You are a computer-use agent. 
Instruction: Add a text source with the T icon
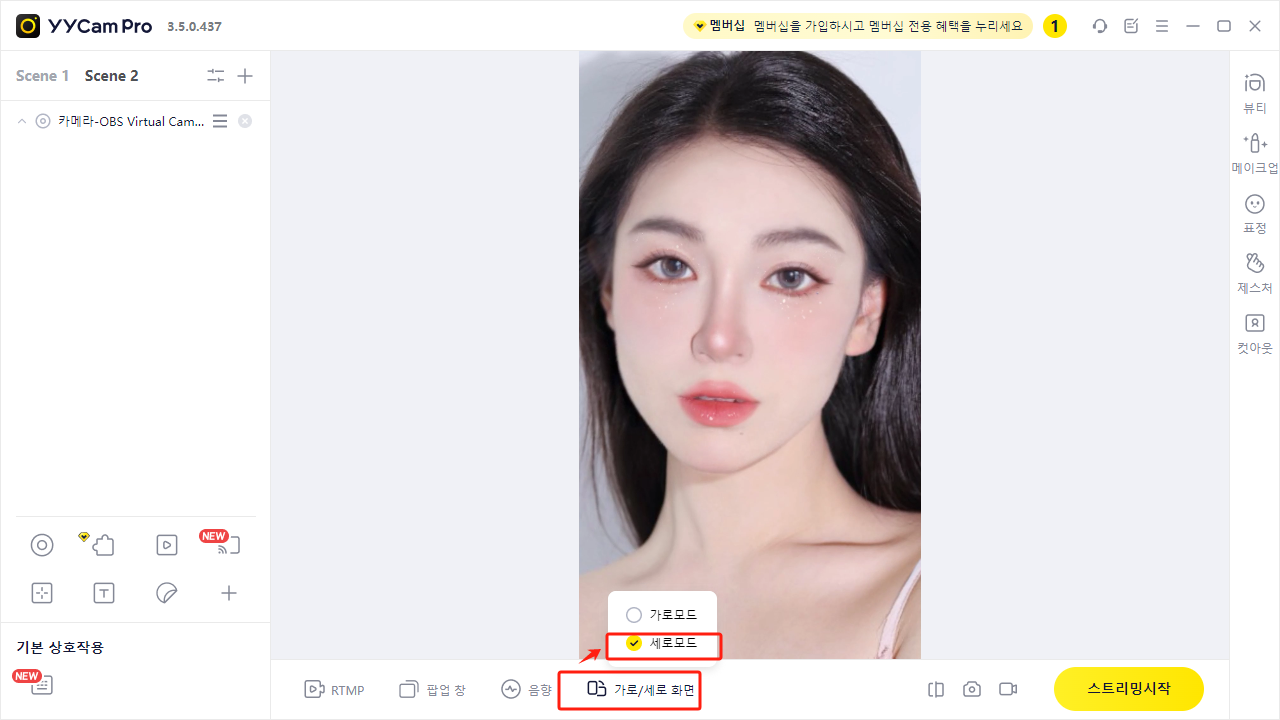coord(104,593)
